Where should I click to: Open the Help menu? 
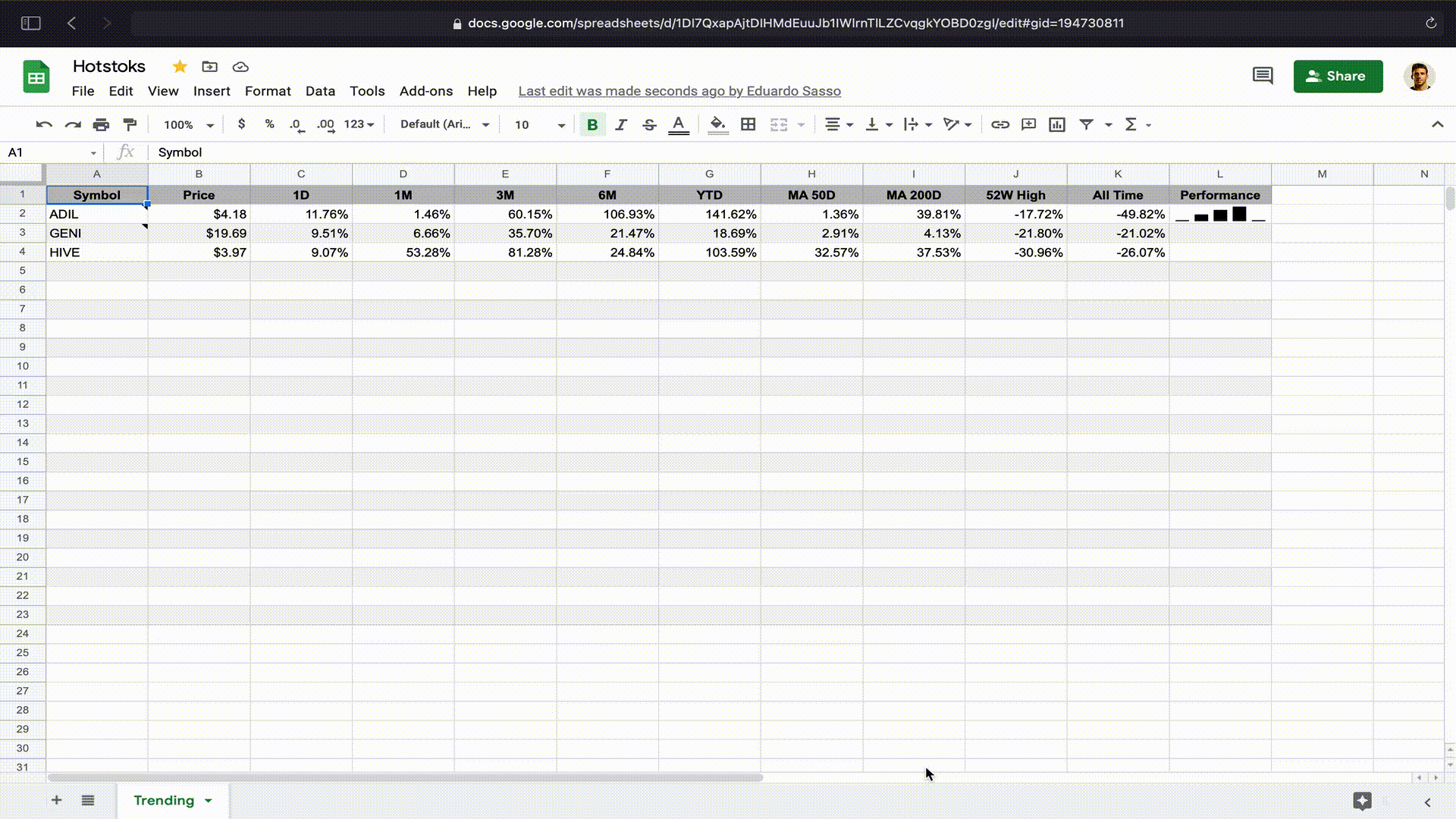point(482,91)
